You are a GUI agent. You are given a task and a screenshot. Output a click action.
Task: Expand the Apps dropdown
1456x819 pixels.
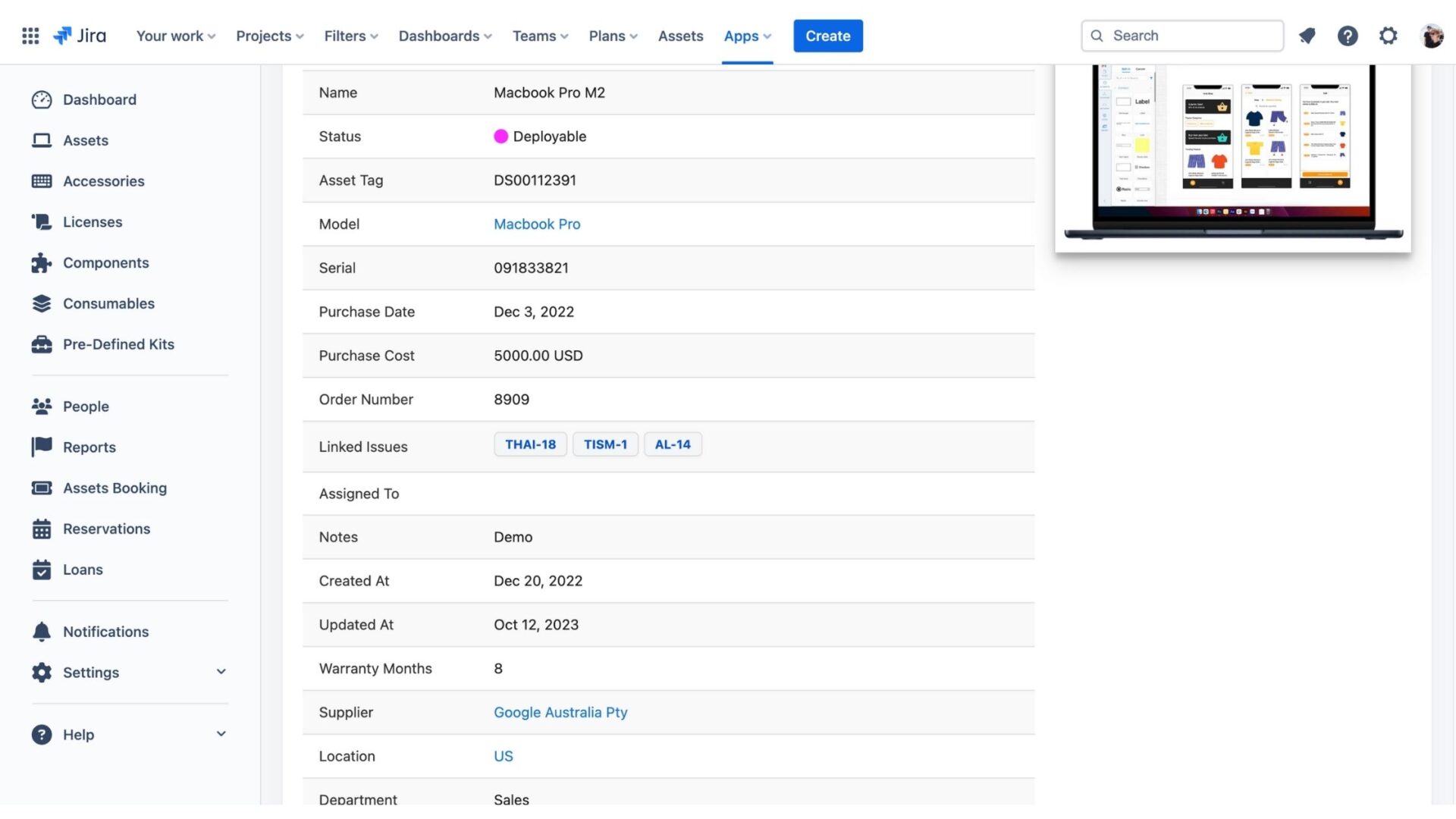748,36
